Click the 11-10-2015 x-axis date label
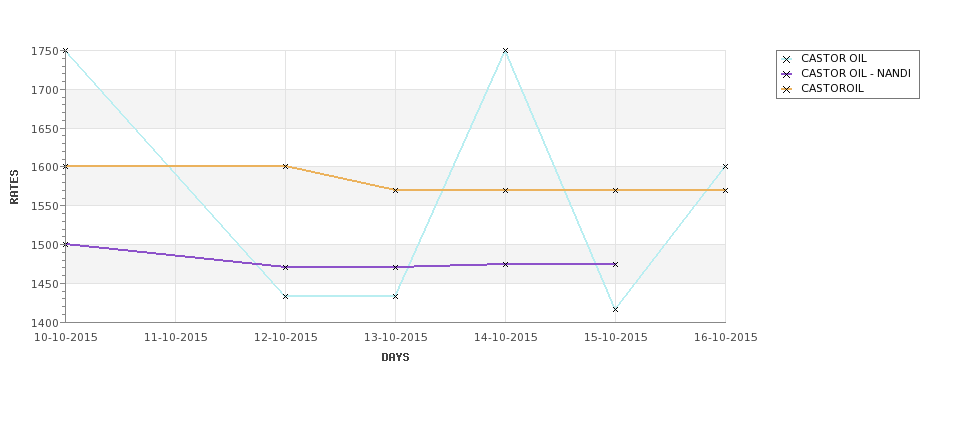Screen dimensions: 975x429 tap(175, 338)
